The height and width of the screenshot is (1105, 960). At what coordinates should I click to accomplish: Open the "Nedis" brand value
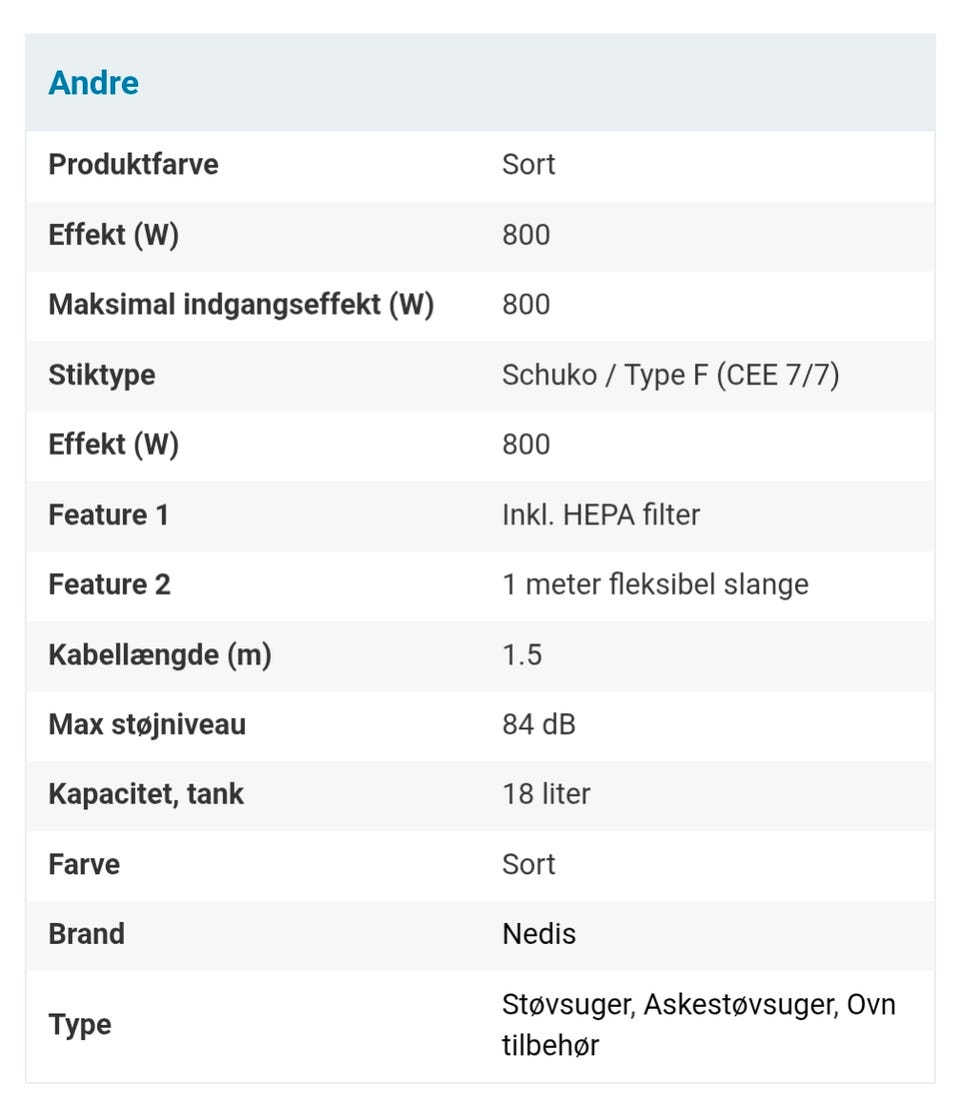pos(539,934)
